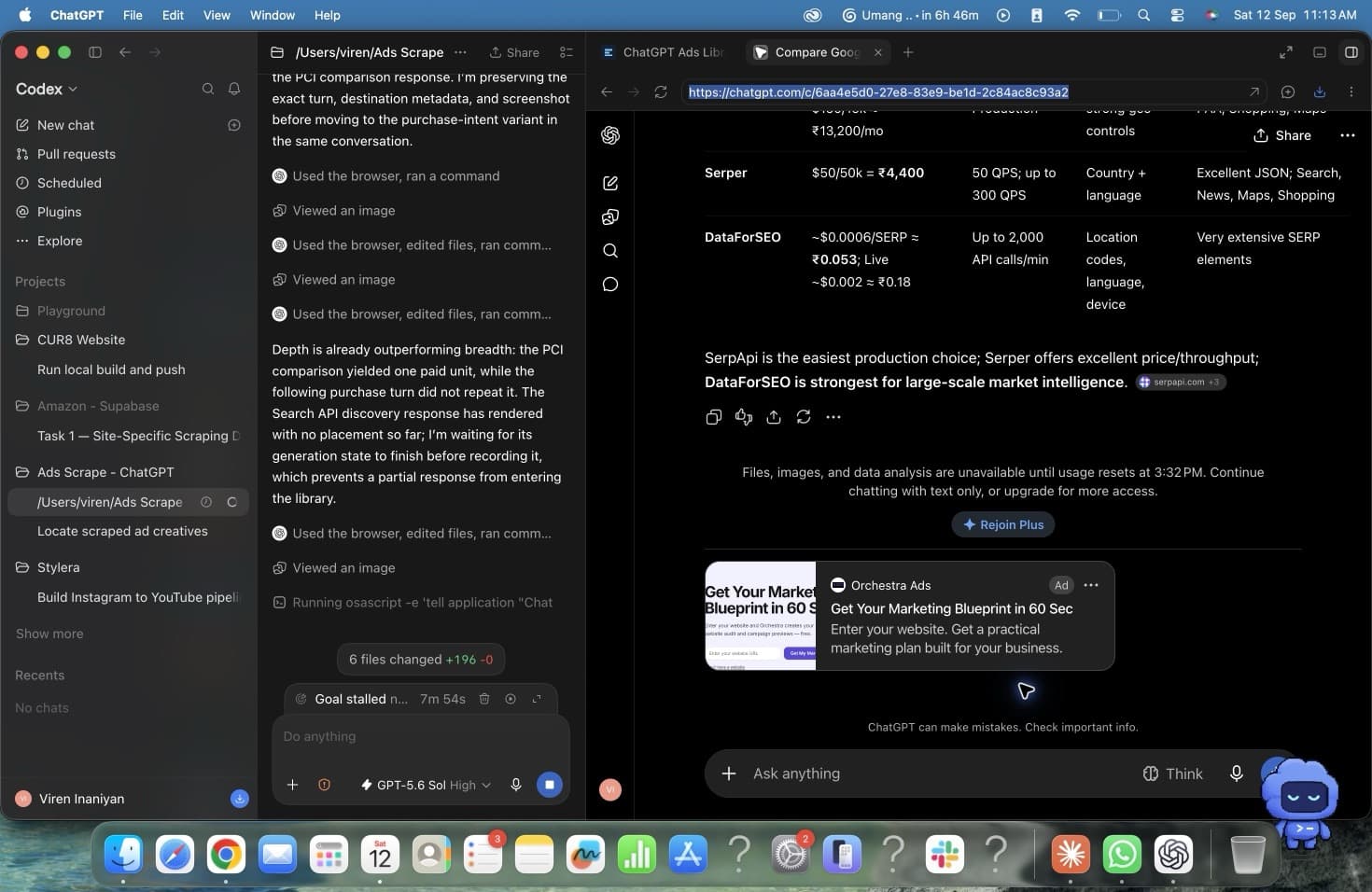Click the Rejoin Plus button
Viewport: 1372px width, 892px height.
coord(1003,524)
